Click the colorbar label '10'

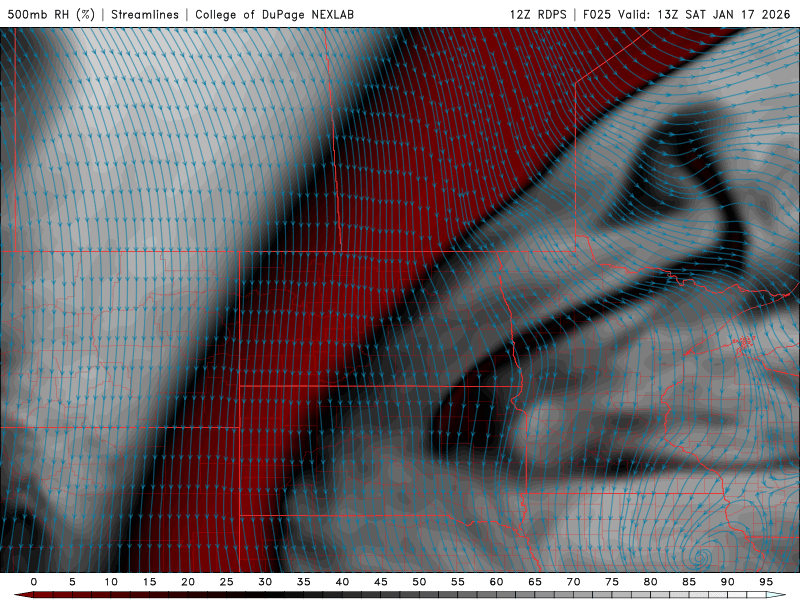click(111, 582)
